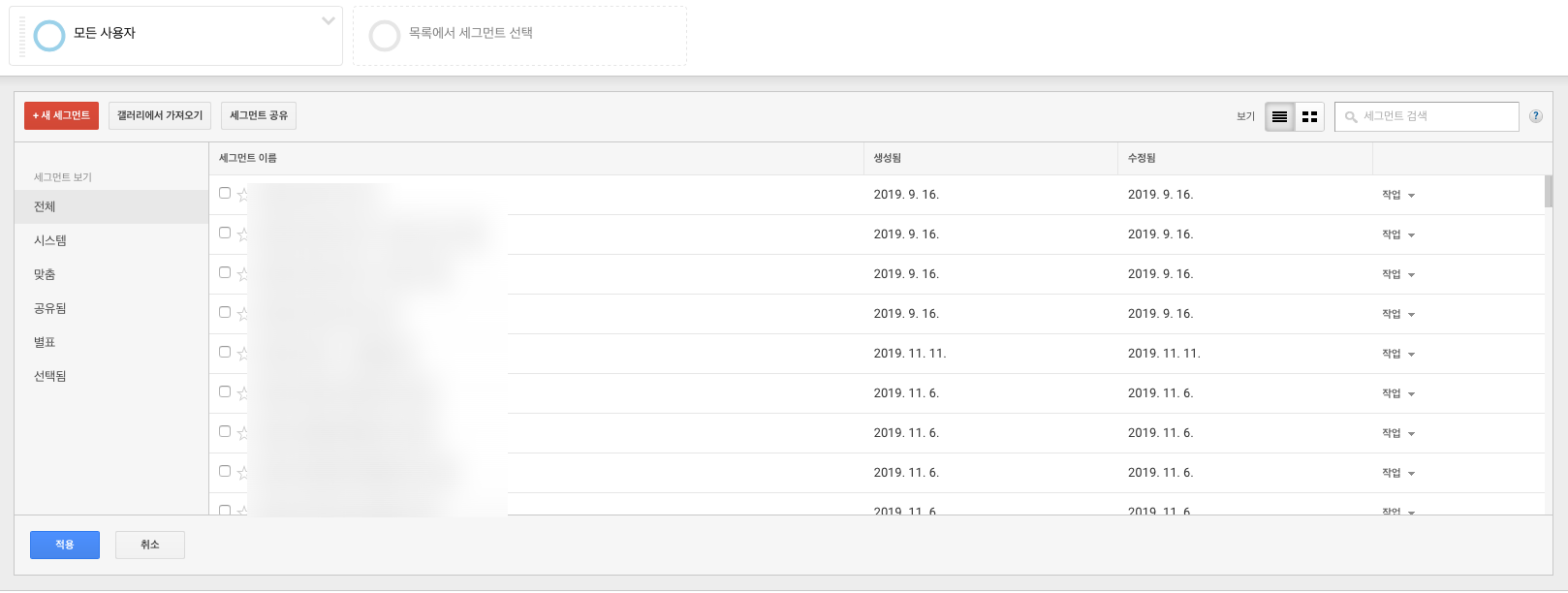Star the 2019. 11. 11. segment row
This screenshot has width=1568, height=593.
point(242,354)
